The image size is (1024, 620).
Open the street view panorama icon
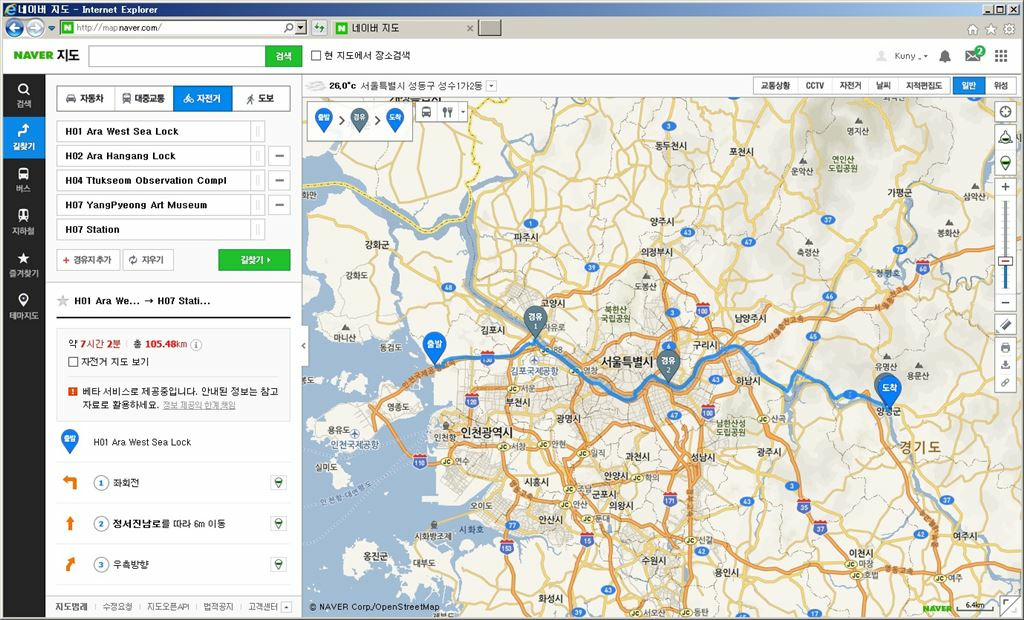point(1006,137)
